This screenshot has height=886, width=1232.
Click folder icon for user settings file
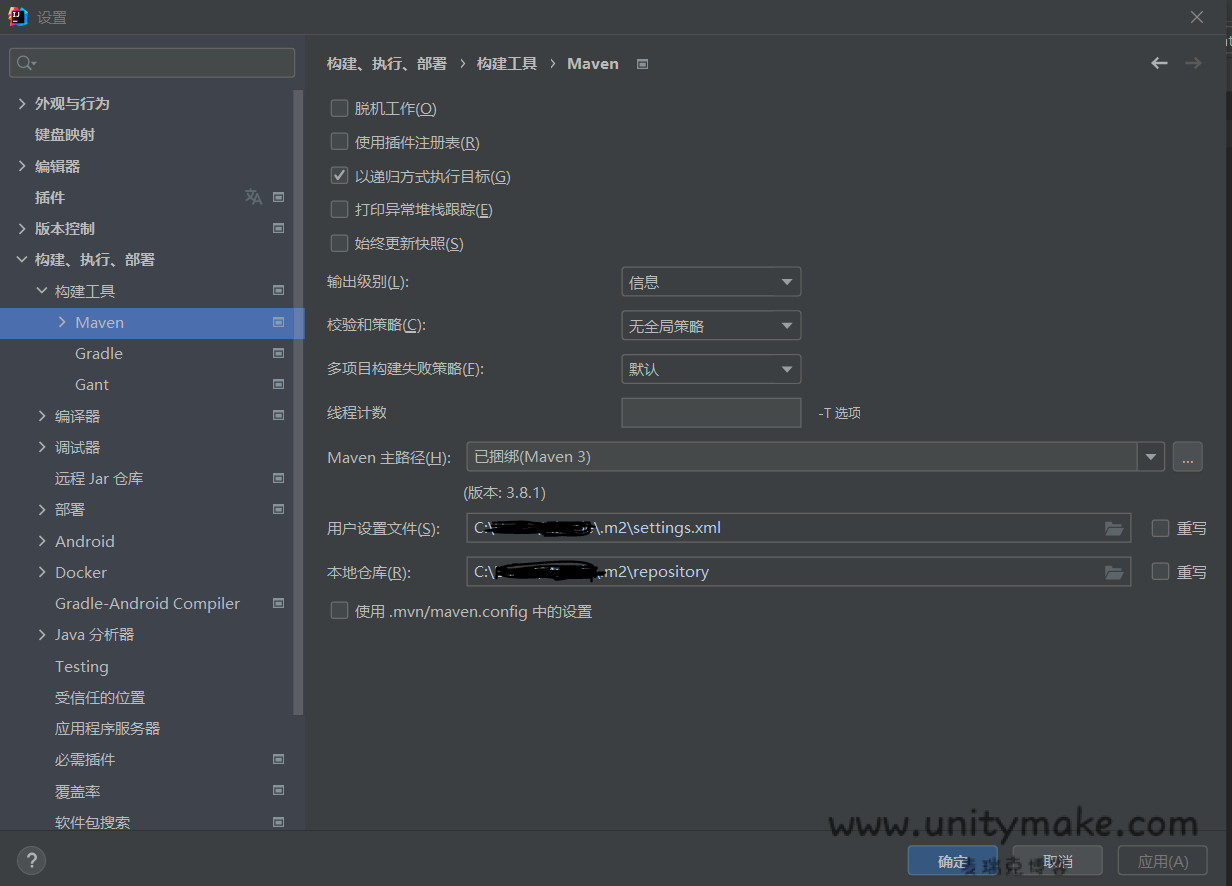pos(1114,529)
